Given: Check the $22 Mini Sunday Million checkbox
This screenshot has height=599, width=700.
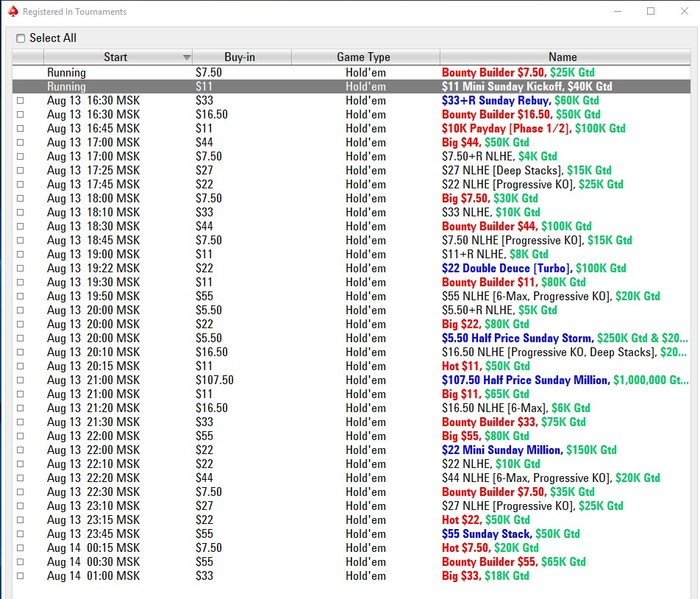Looking at the screenshot, I should (x=21, y=450).
